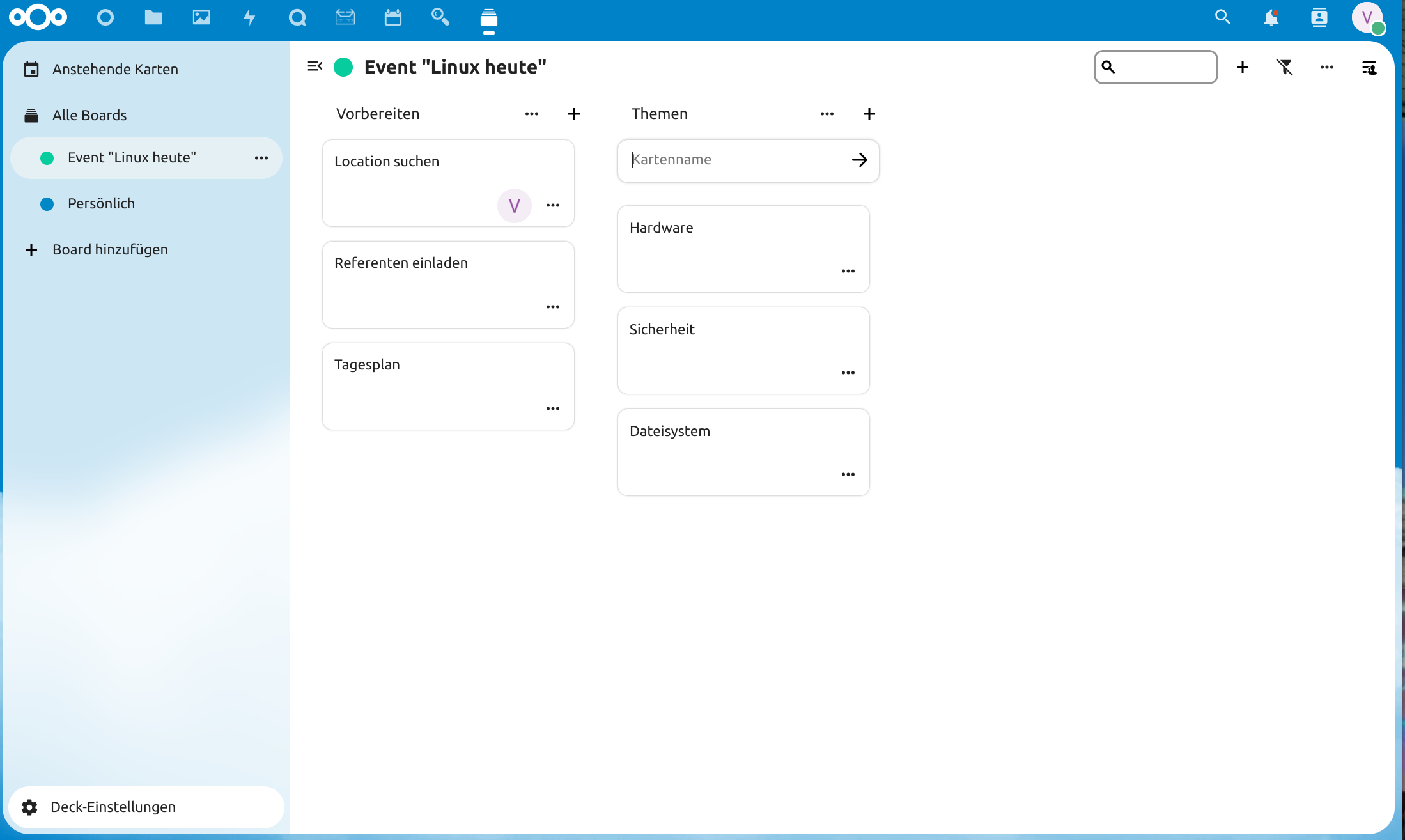The width and height of the screenshot is (1405, 840).
Task: Toggle the filter off icon in the toolbar
Action: [x=1285, y=67]
